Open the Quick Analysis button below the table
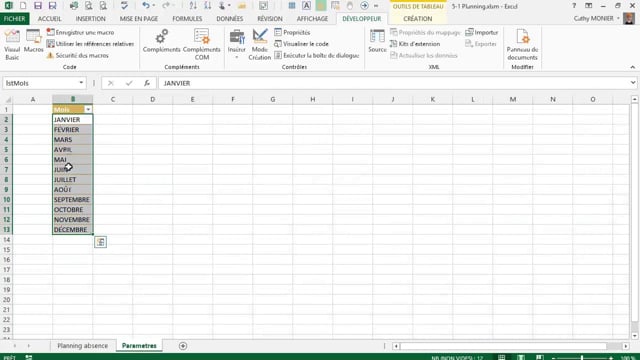The height and width of the screenshot is (360, 640). pyautogui.click(x=100, y=242)
